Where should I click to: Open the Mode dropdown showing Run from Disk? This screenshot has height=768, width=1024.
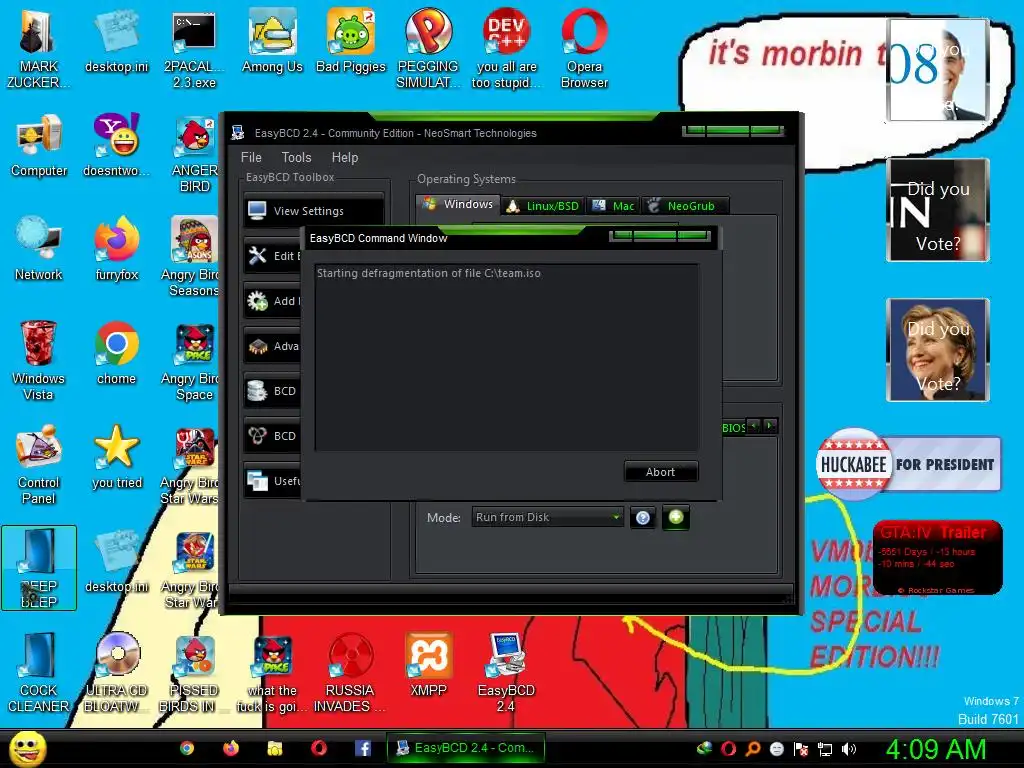(x=547, y=517)
